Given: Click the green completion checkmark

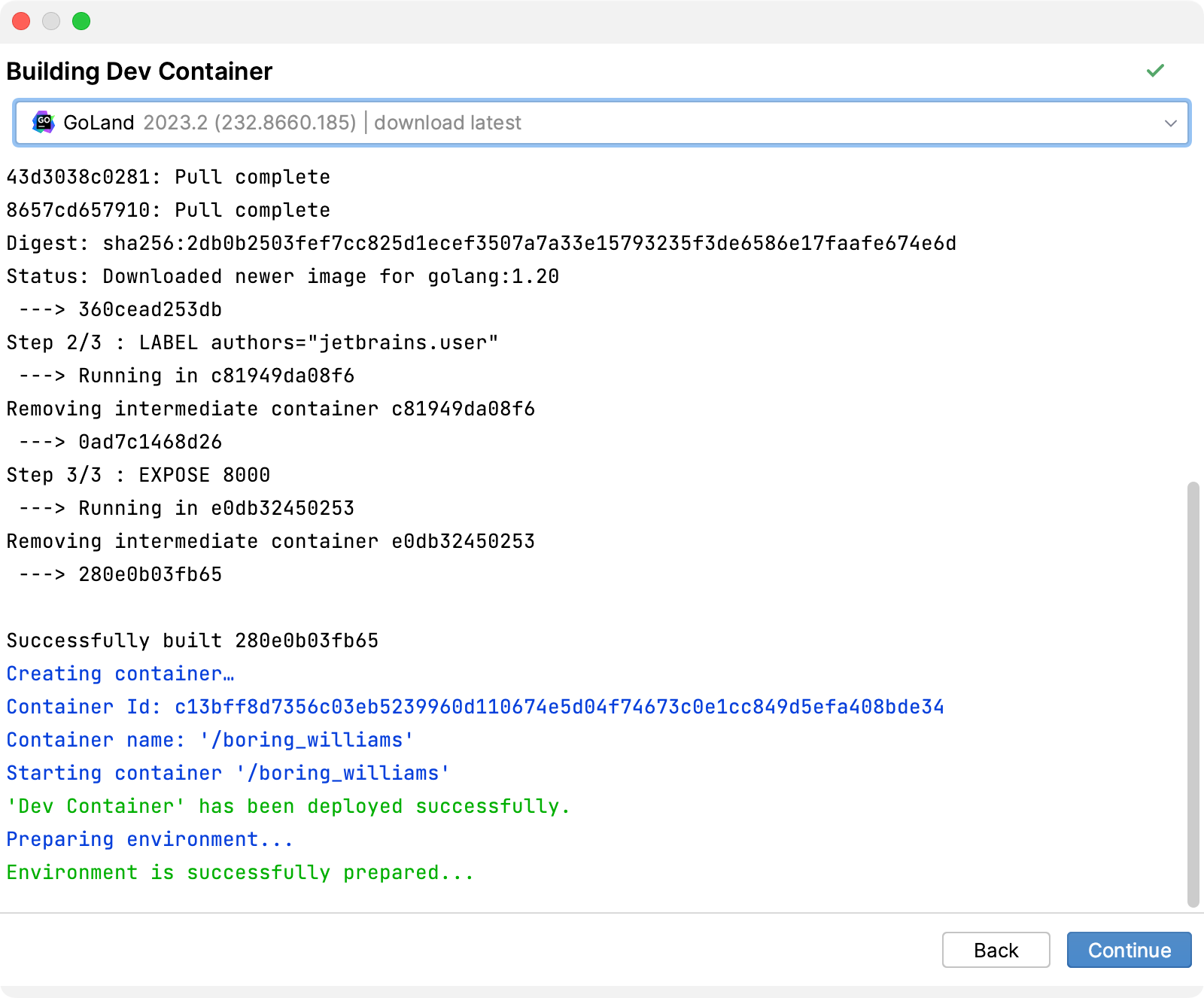Looking at the screenshot, I should (x=1154, y=72).
